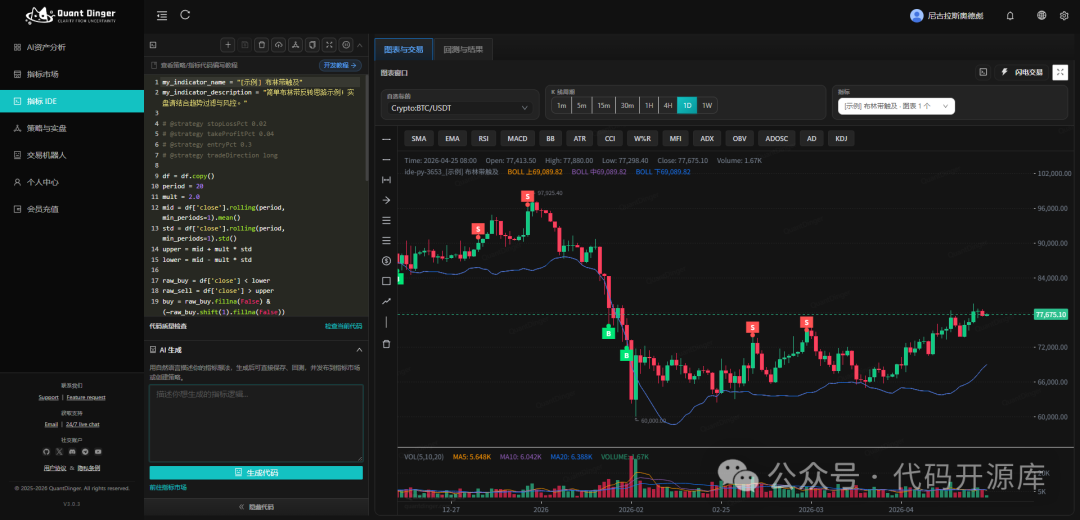
Task: Toggle the KDJ indicator
Action: [x=841, y=138]
